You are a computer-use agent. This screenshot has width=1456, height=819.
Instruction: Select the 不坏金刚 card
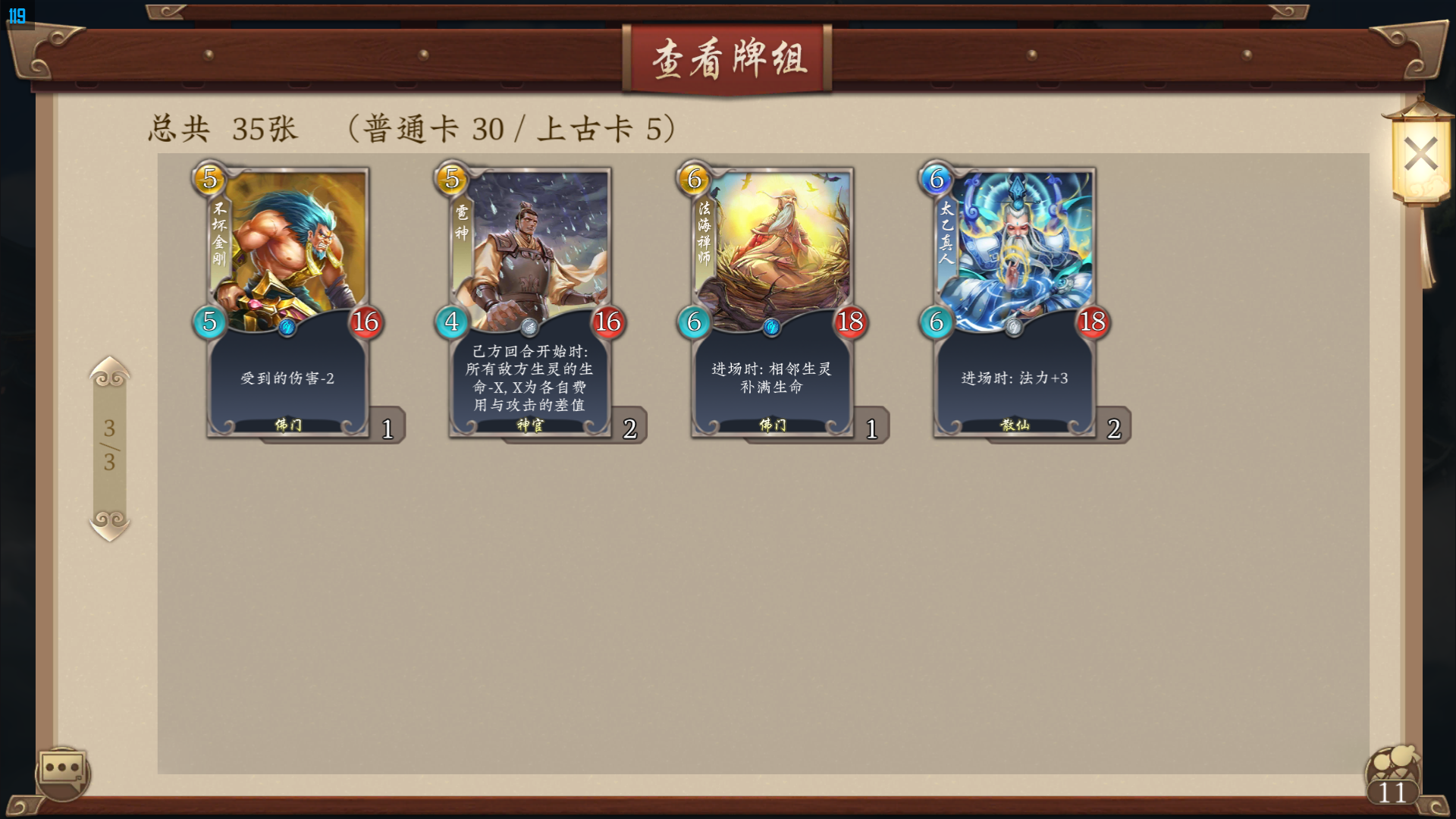pyautogui.click(x=287, y=303)
